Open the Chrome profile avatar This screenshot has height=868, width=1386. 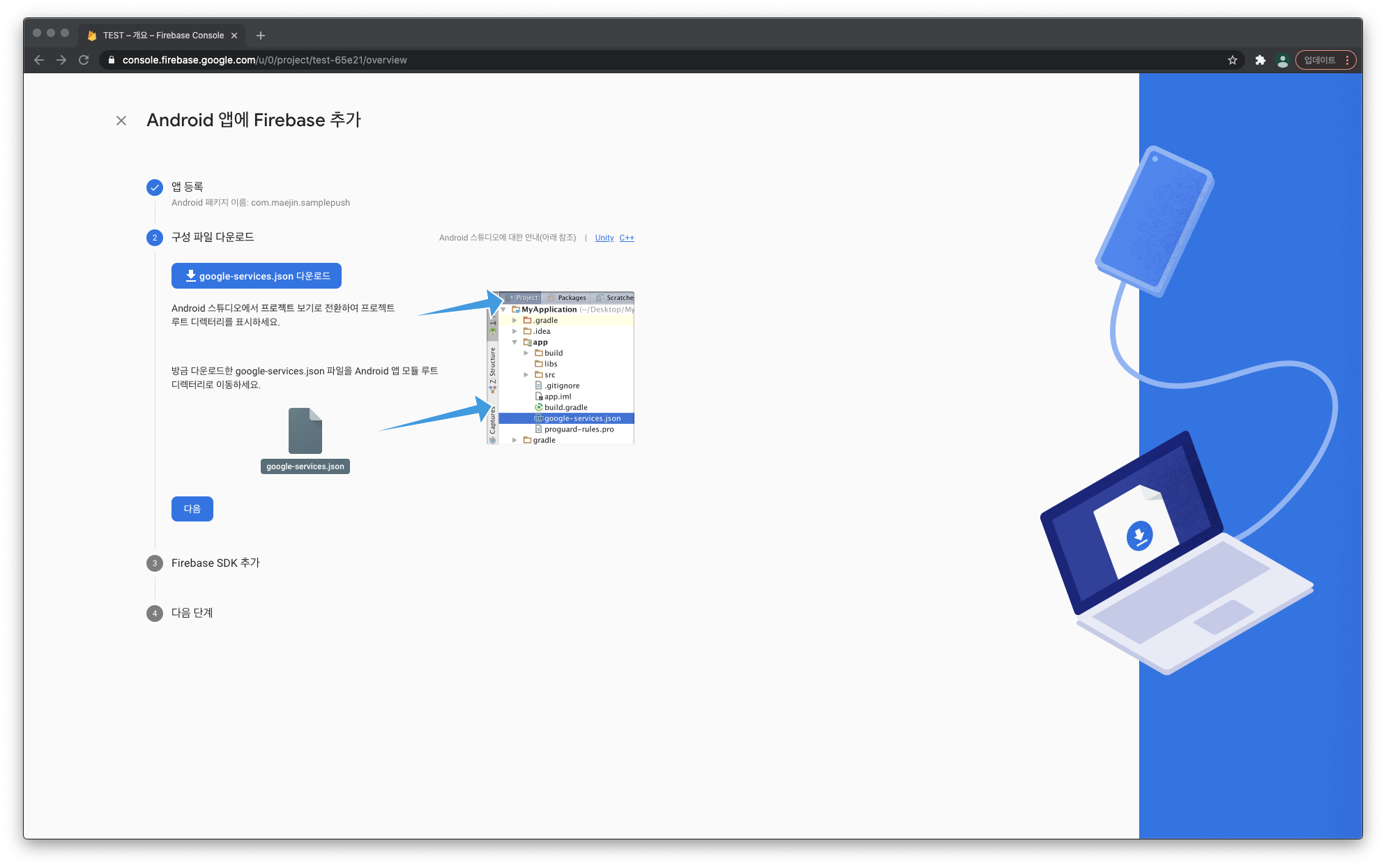[1282, 60]
